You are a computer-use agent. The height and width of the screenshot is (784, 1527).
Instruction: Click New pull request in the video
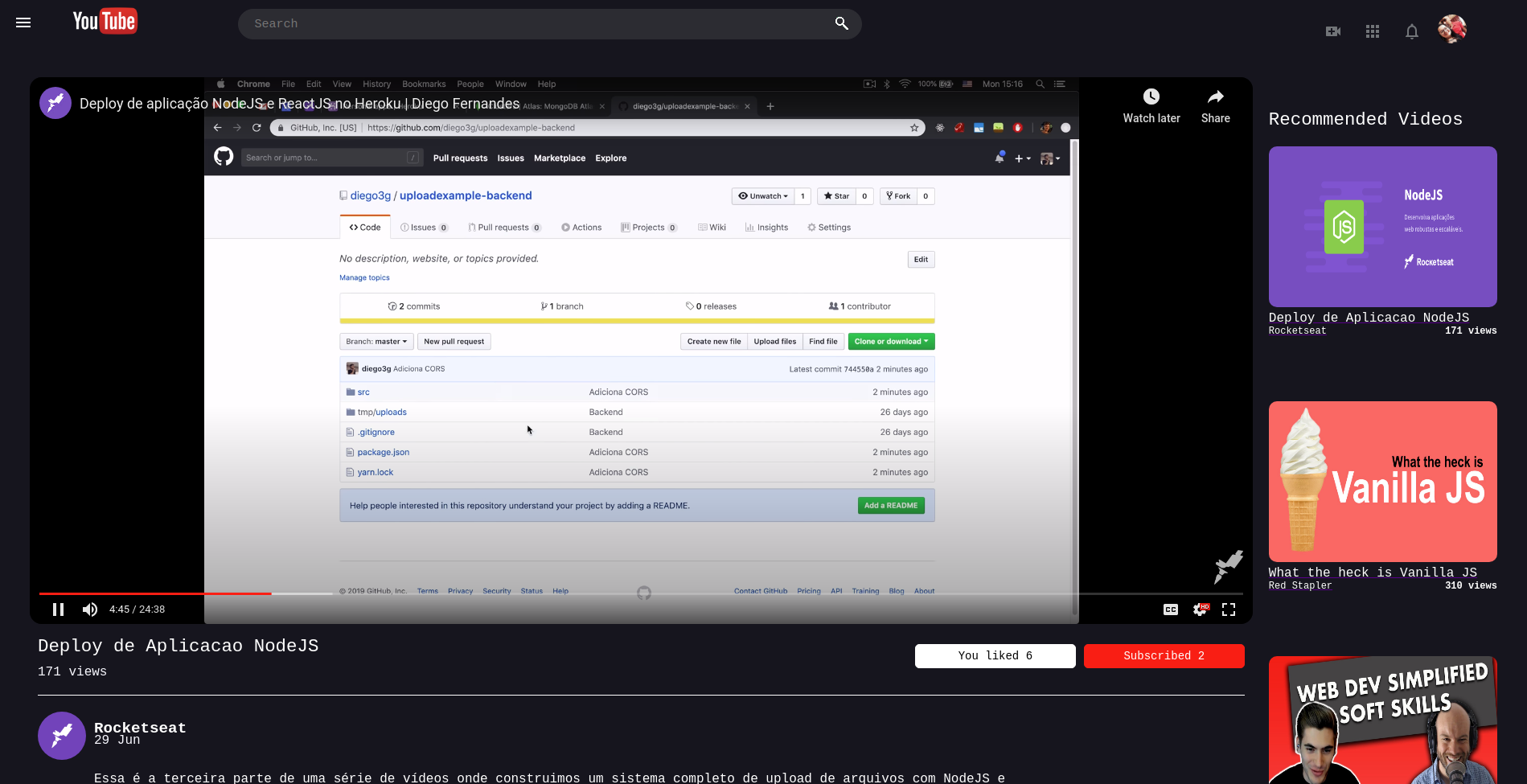[x=454, y=342]
